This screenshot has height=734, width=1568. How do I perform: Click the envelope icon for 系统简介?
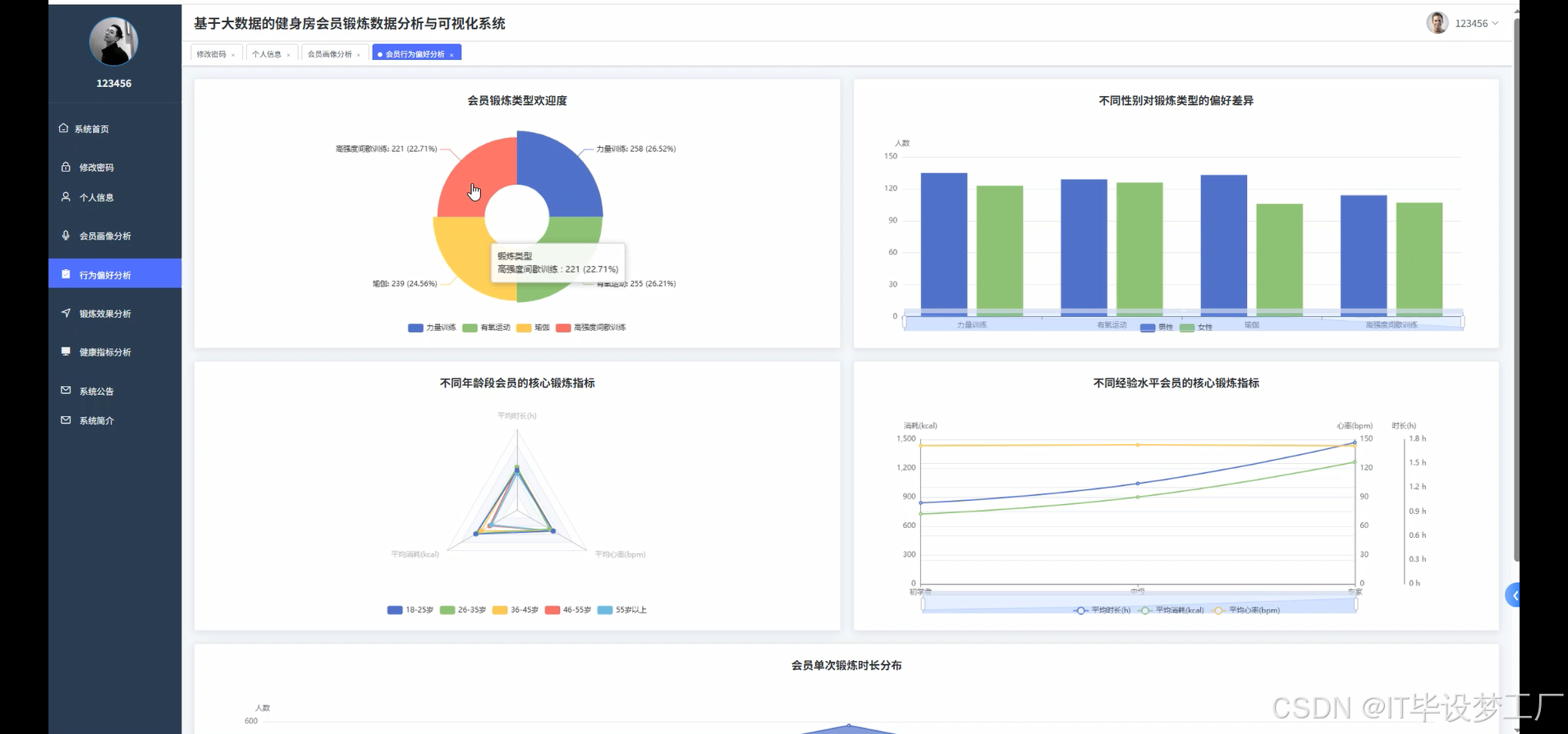coord(66,420)
